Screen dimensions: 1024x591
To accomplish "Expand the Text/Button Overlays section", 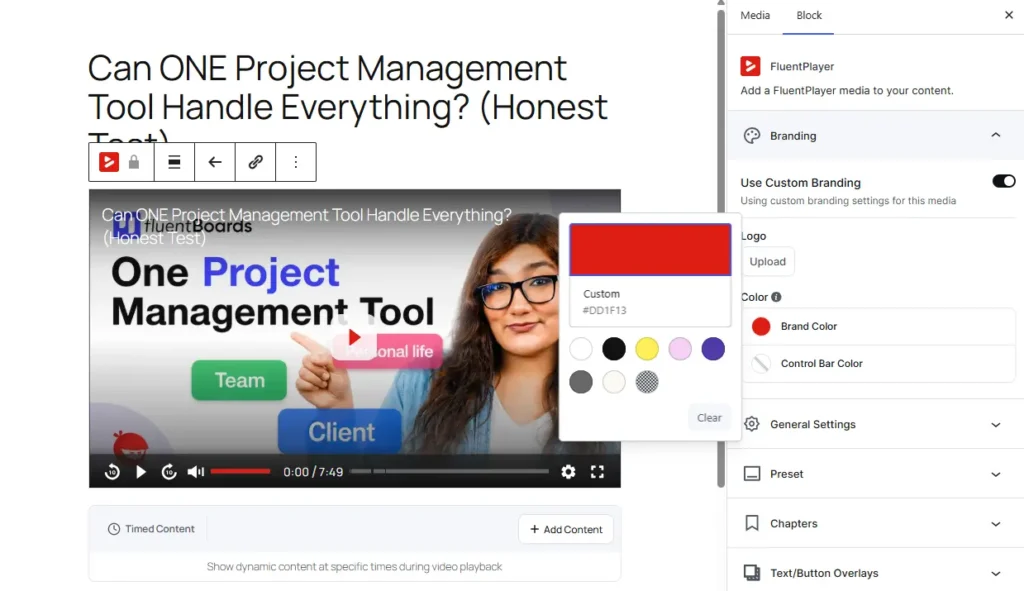I will pos(995,573).
